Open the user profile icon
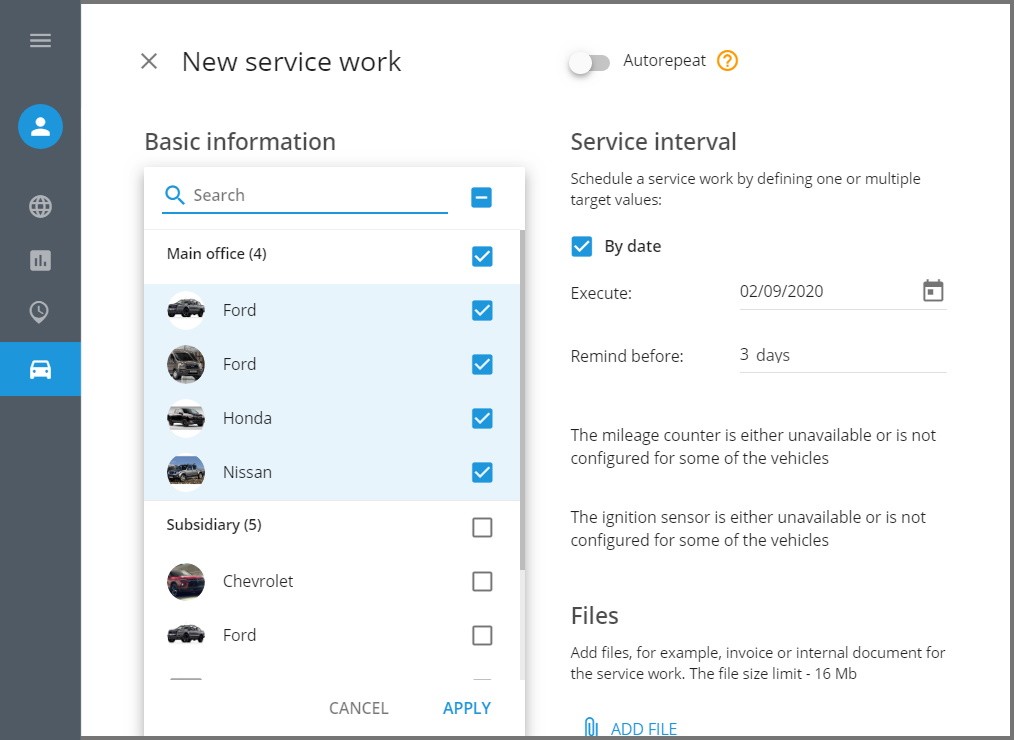Image resolution: width=1014 pixels, height=740 pixels. pyautogui.click(x=40, y=127)
